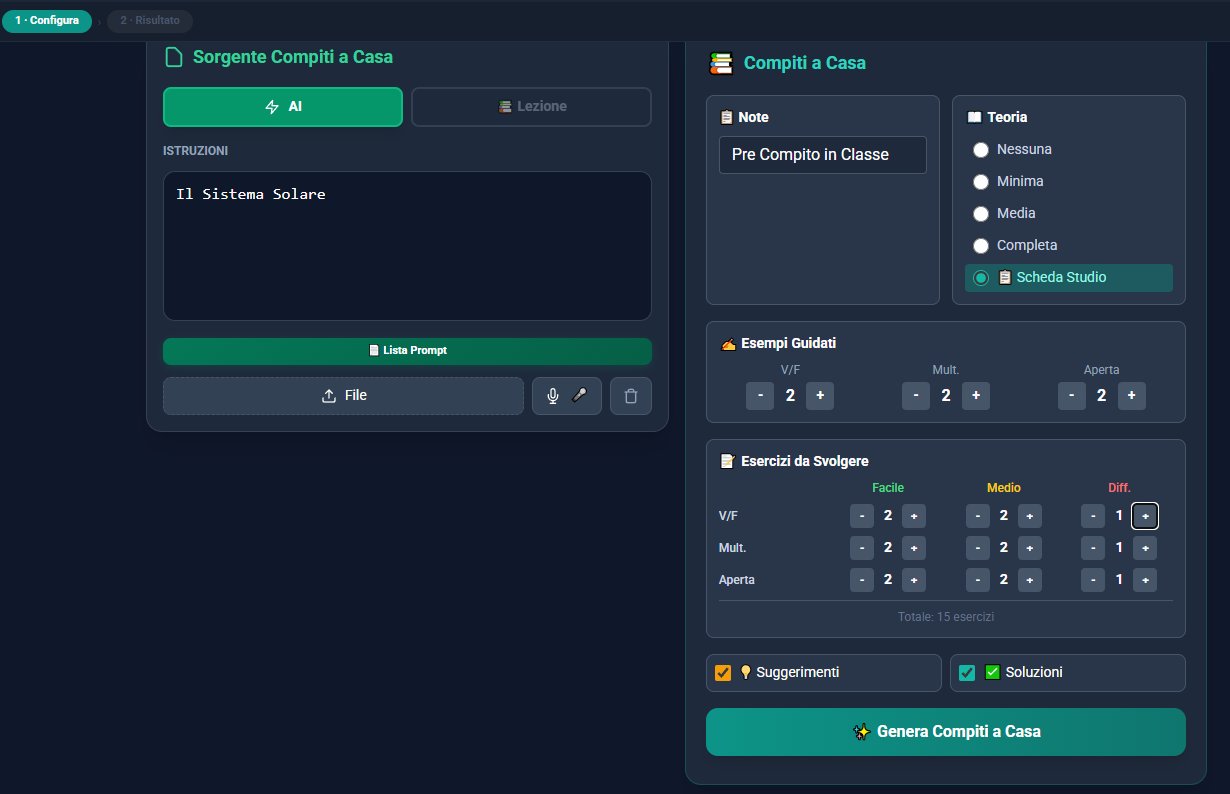
Task: Switch to the Lezione source tab
Action: click(x=531, y=107)
